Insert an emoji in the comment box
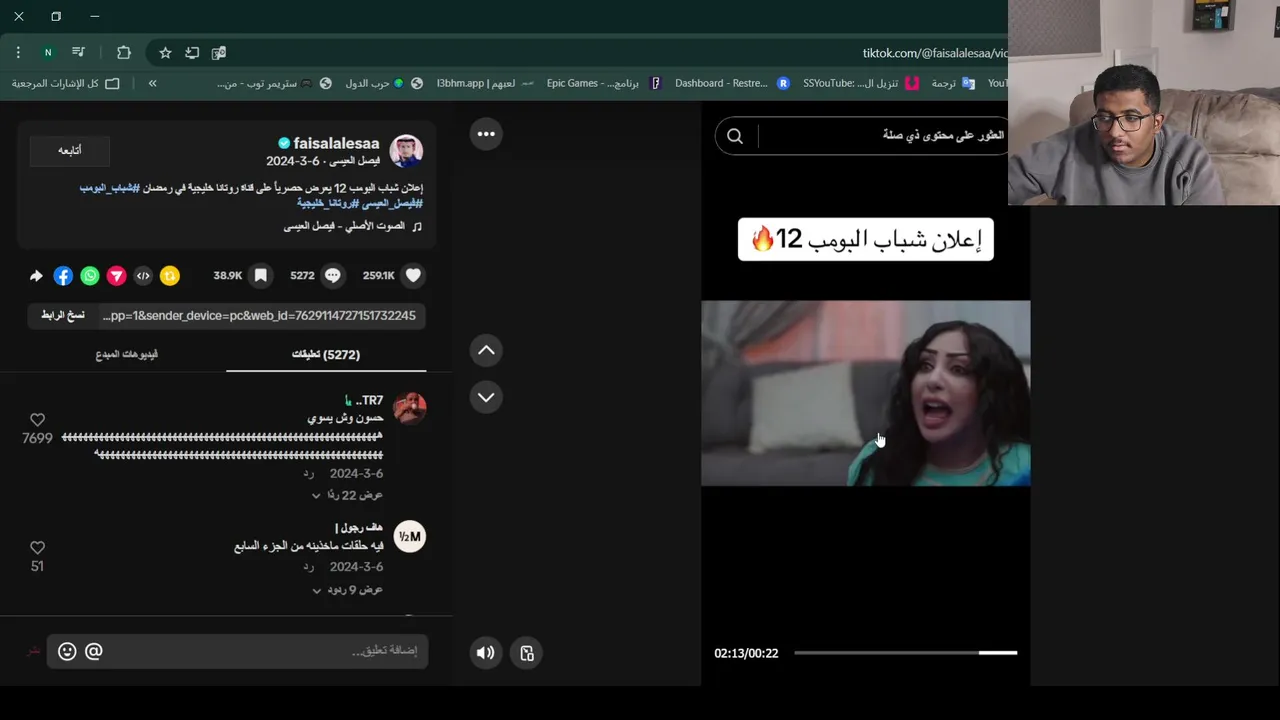This screenshot has width=1280, height=720. (67, 652)
